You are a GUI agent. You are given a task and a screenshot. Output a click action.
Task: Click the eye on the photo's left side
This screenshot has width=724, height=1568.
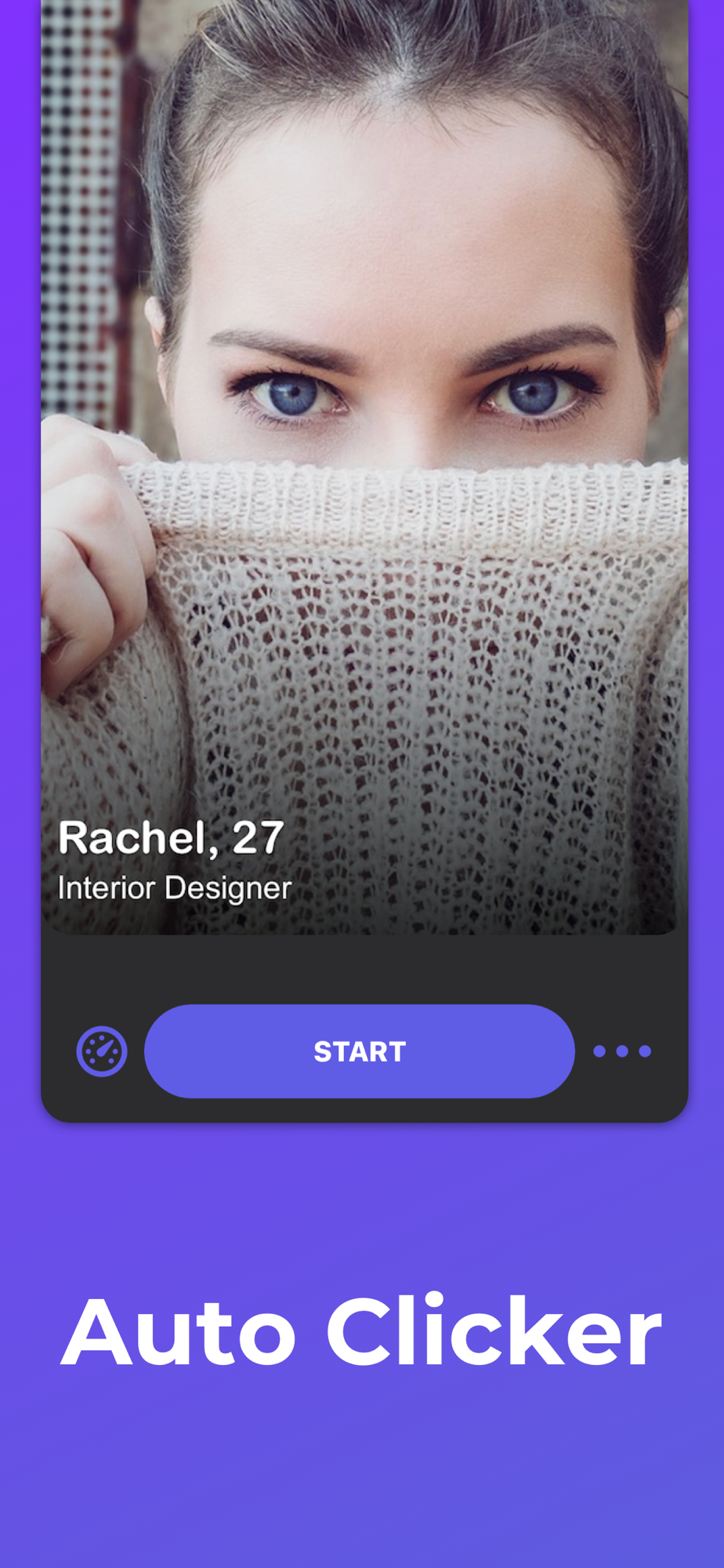(291, 392)
